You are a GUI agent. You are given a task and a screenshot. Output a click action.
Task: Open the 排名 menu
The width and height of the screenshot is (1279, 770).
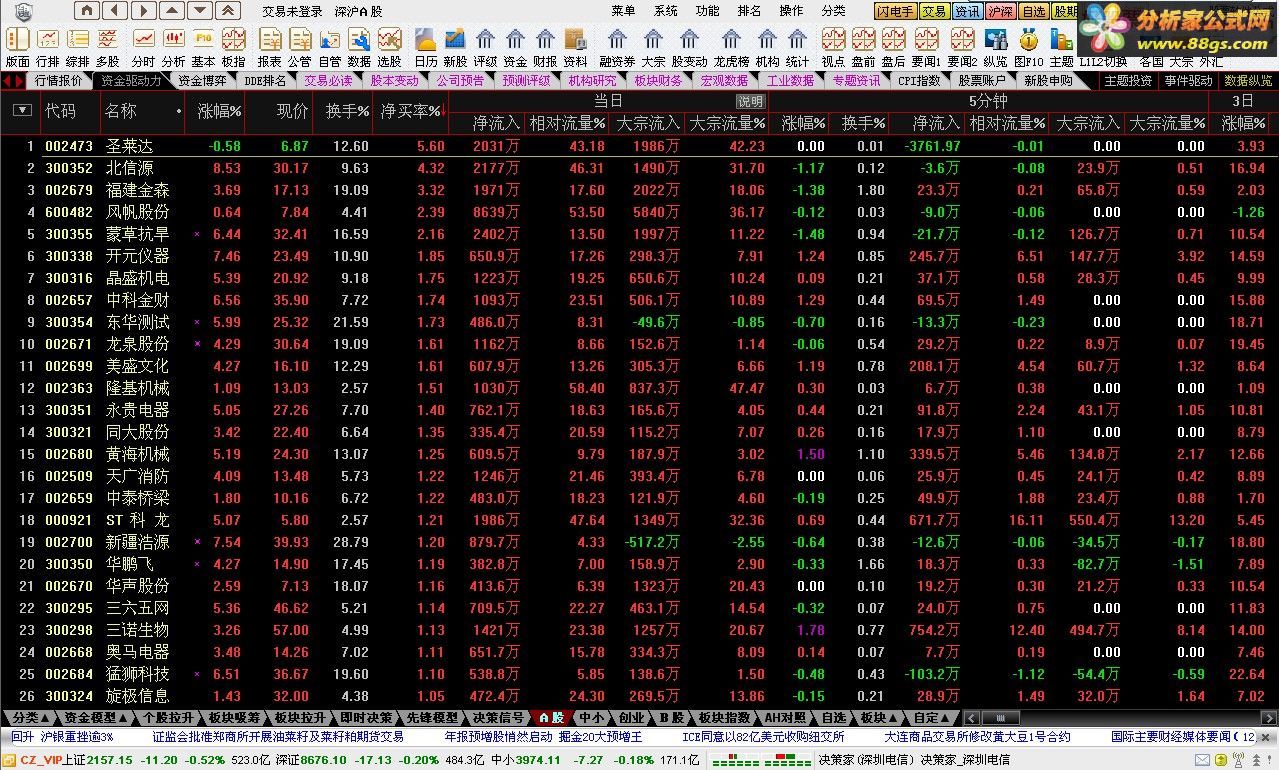pos(749,11)
